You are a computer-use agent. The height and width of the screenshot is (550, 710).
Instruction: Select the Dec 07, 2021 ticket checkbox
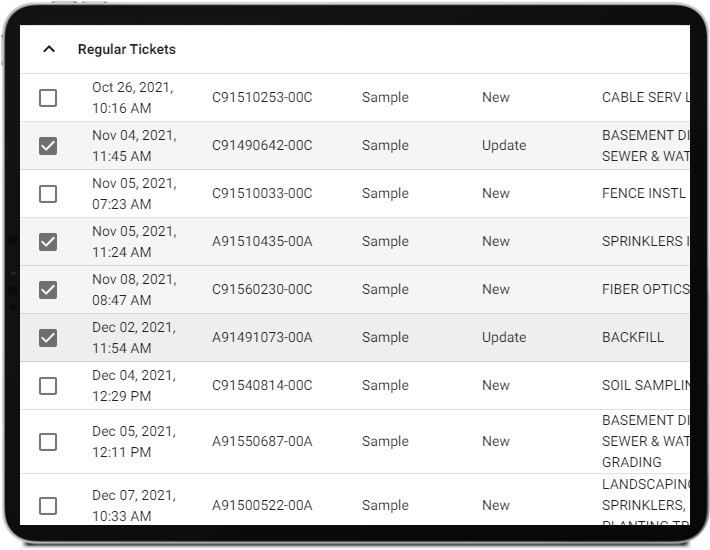click(x=48, y=505)
